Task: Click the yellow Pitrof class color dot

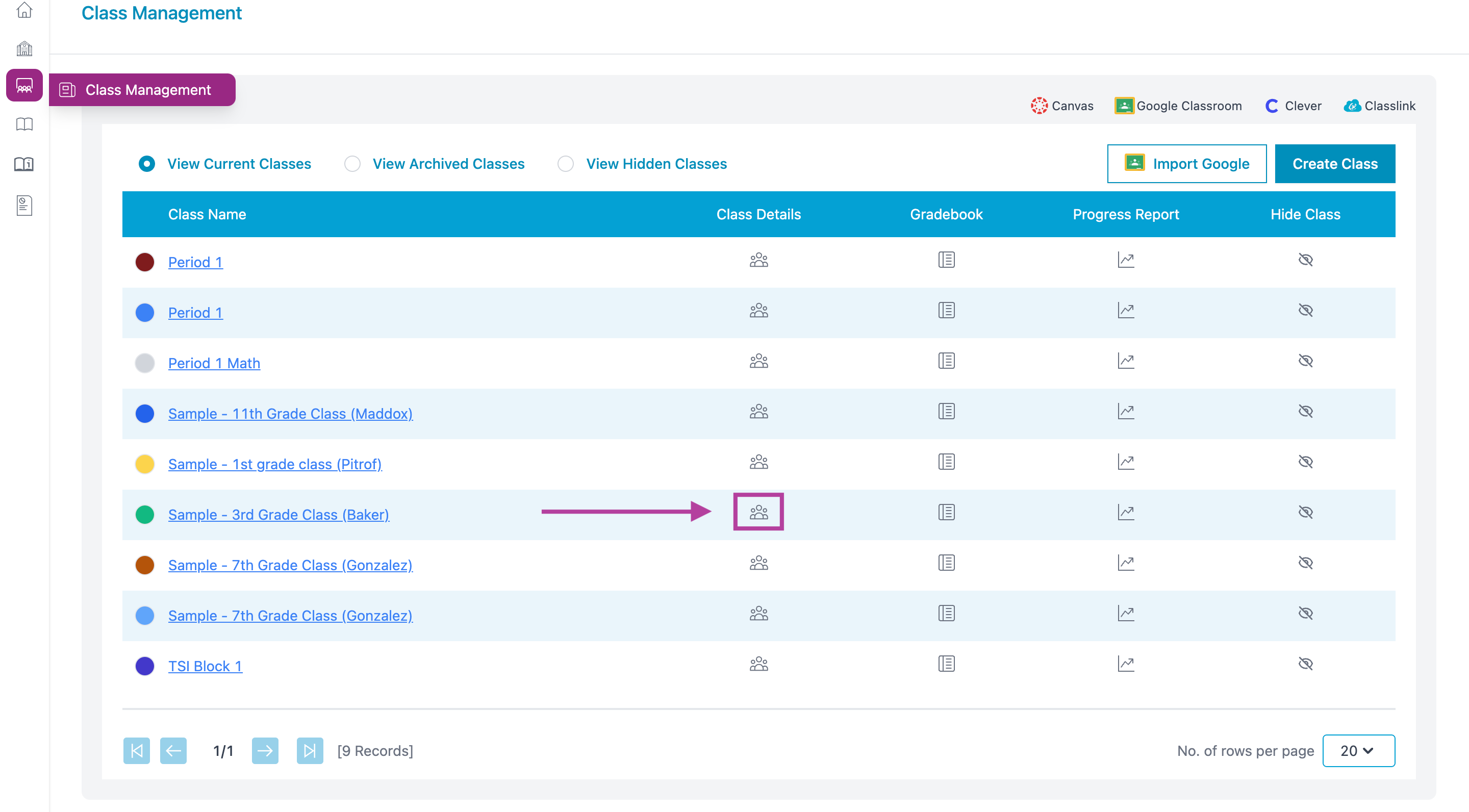Action: pyautogui.click(x=145, y=464)
